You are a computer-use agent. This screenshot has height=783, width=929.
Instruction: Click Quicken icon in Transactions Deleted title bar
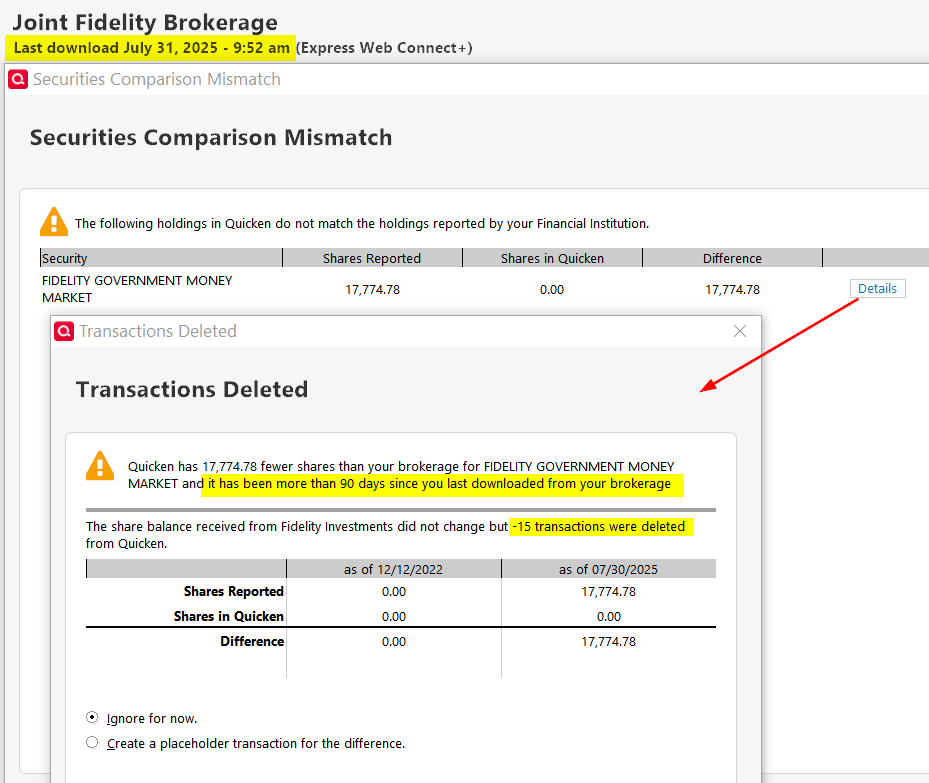coord(64,331)
